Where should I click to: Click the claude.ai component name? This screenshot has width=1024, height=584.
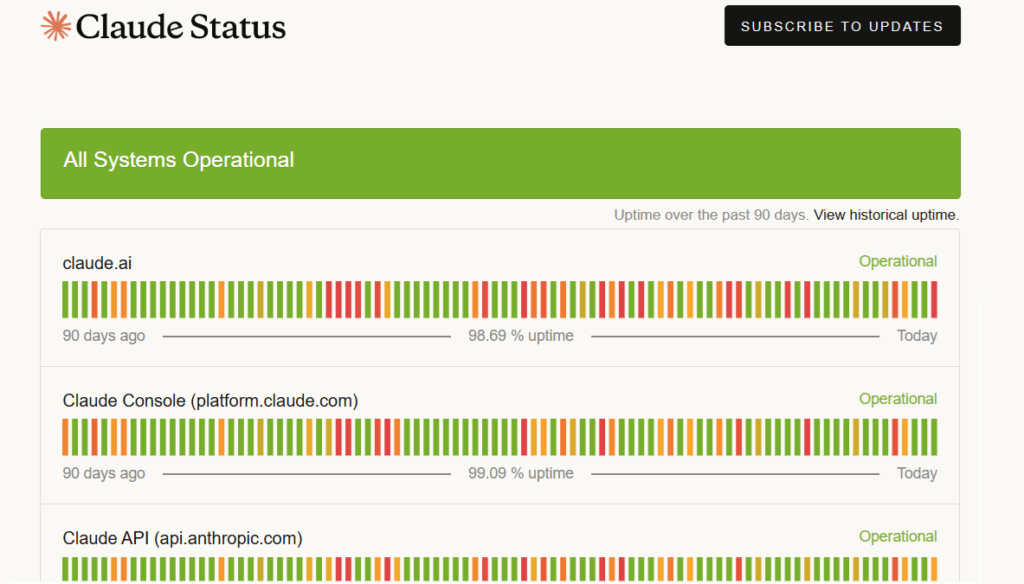tap(97, 263)
